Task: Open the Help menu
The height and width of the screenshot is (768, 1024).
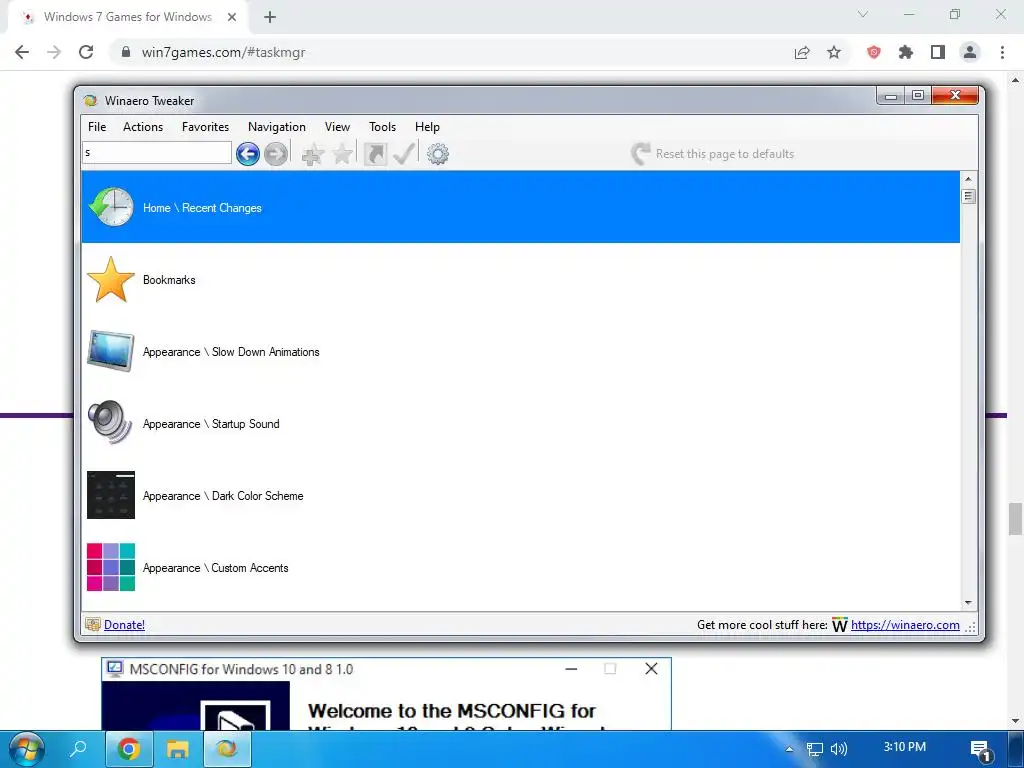Action: point(428,127)
